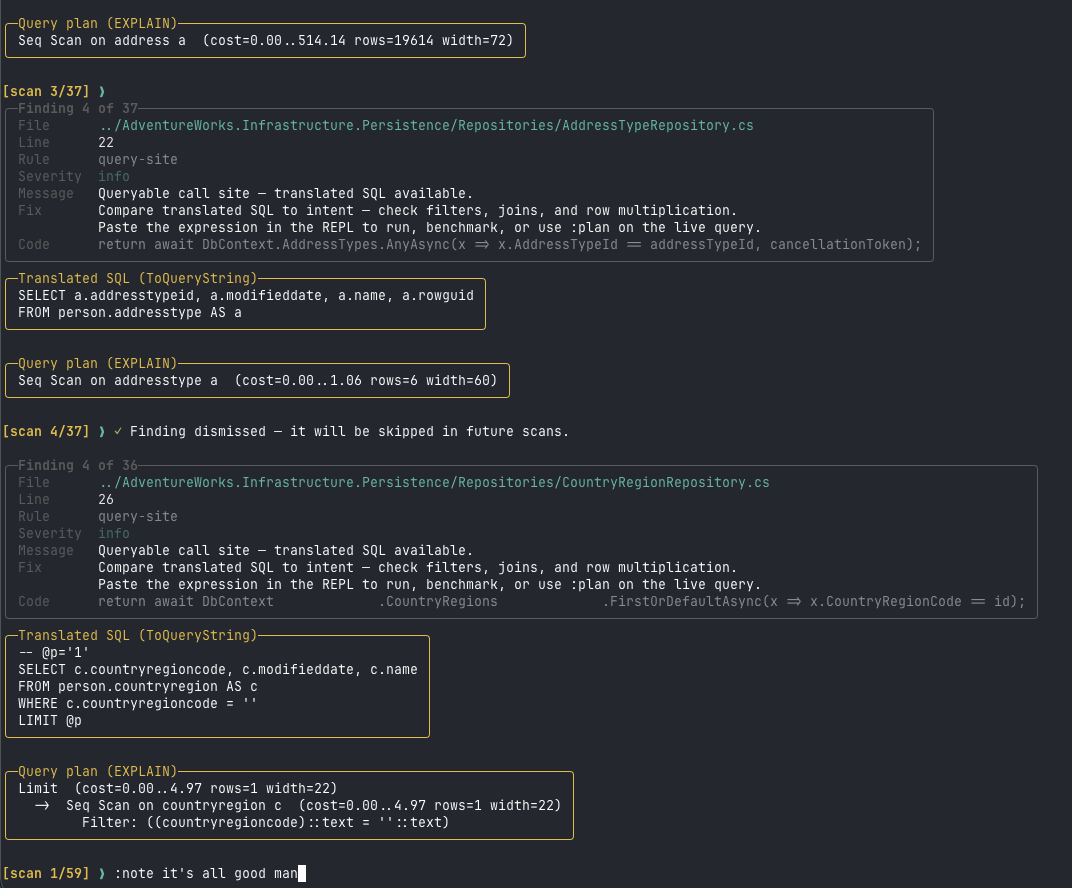Click the 'Finding 4 of 37' box title

click(78, 109)
